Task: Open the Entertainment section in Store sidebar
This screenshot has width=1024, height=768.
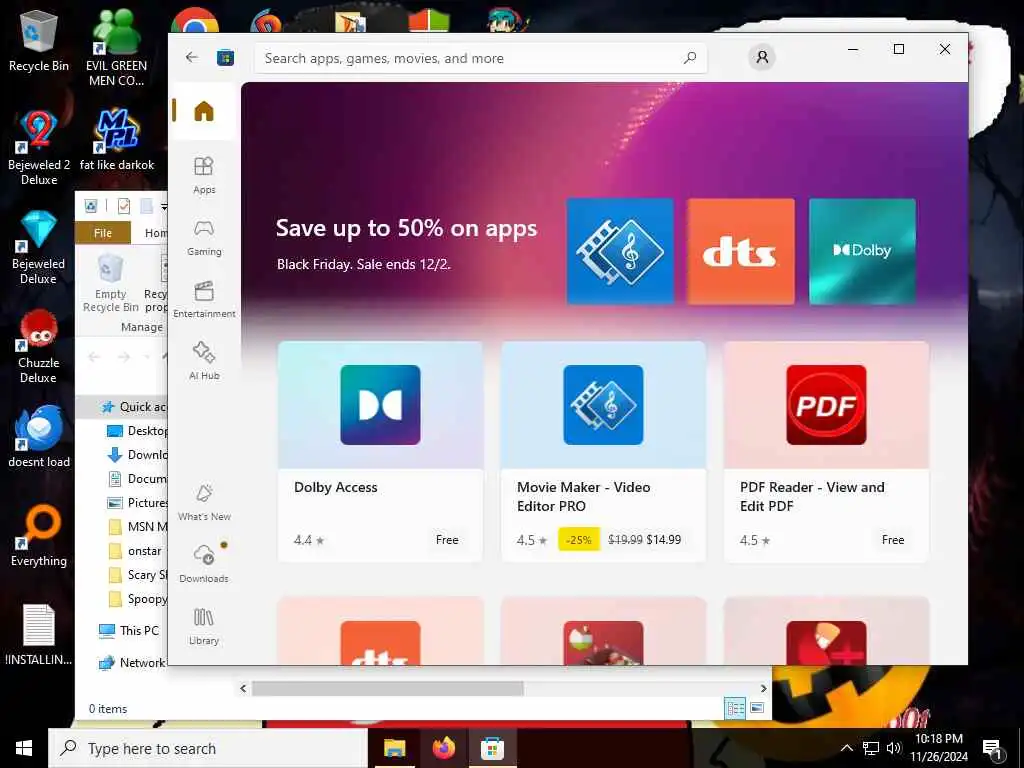Action: [x=204, y=299]
